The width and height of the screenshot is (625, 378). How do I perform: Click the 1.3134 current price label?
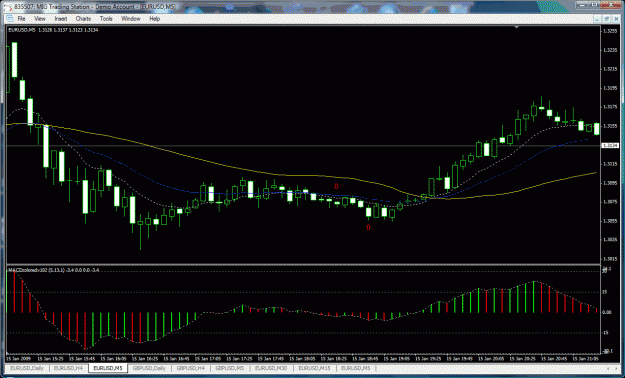point(610,146)
